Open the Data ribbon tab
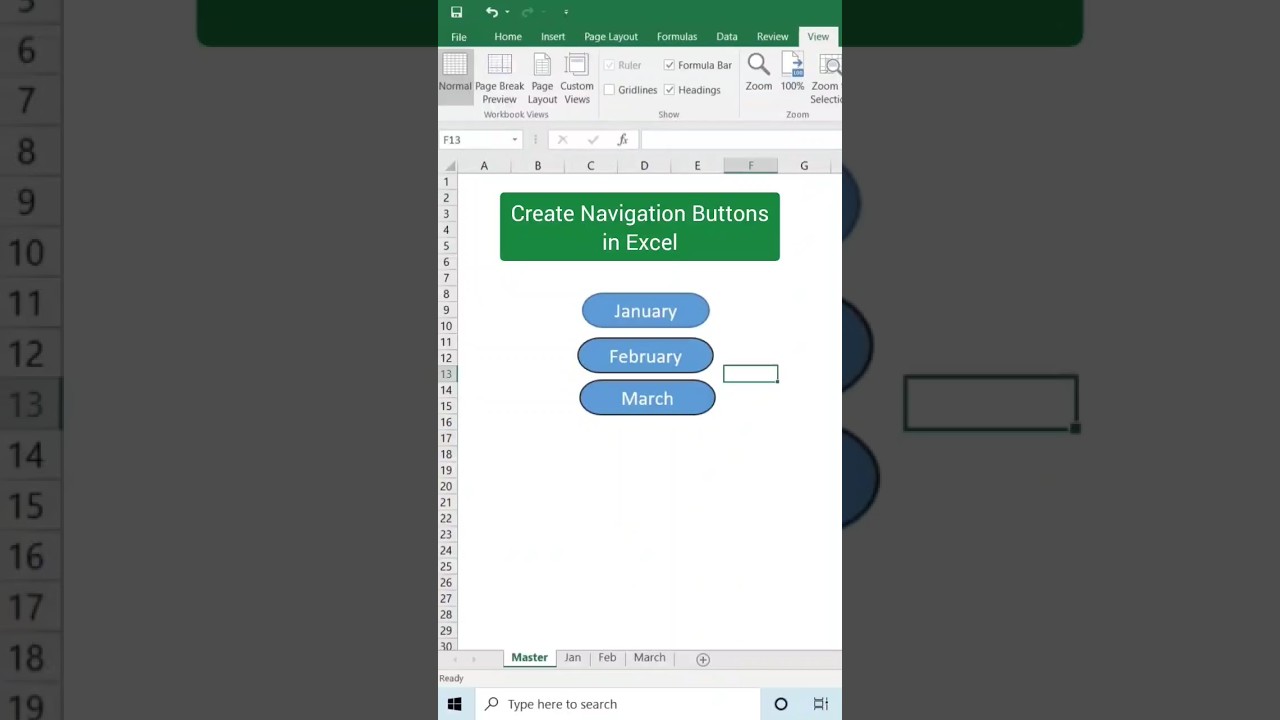 (727, 37)
